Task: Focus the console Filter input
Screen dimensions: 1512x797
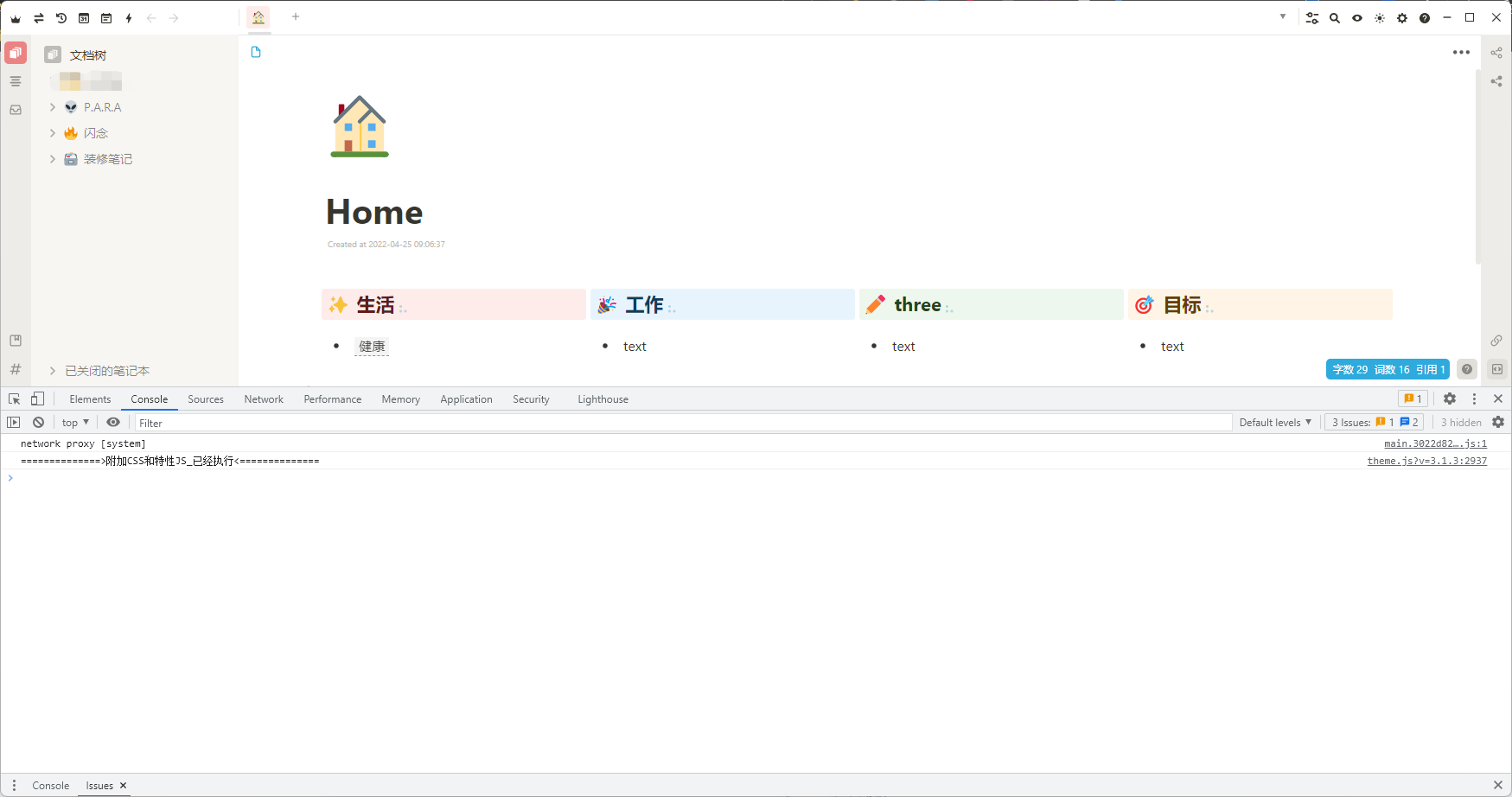Action: coord(683,423)
